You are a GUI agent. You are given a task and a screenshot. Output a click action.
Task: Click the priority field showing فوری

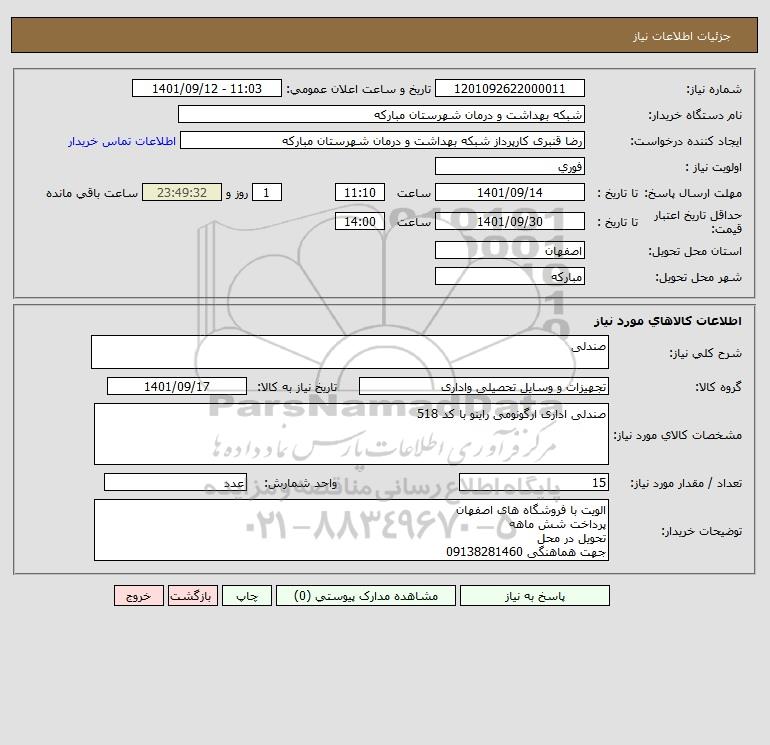point(510,166)
